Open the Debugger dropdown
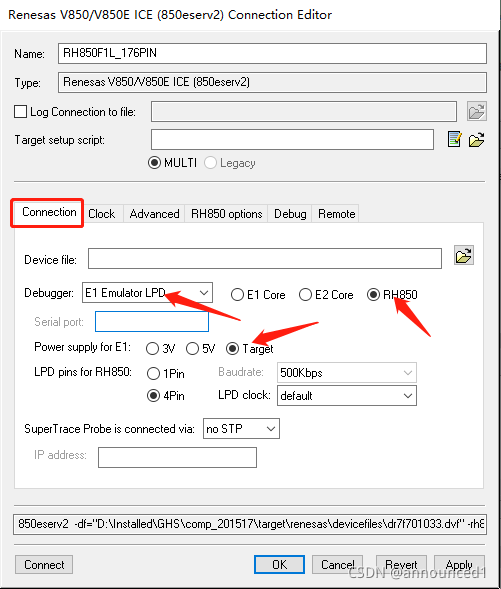 coord(147,293)
